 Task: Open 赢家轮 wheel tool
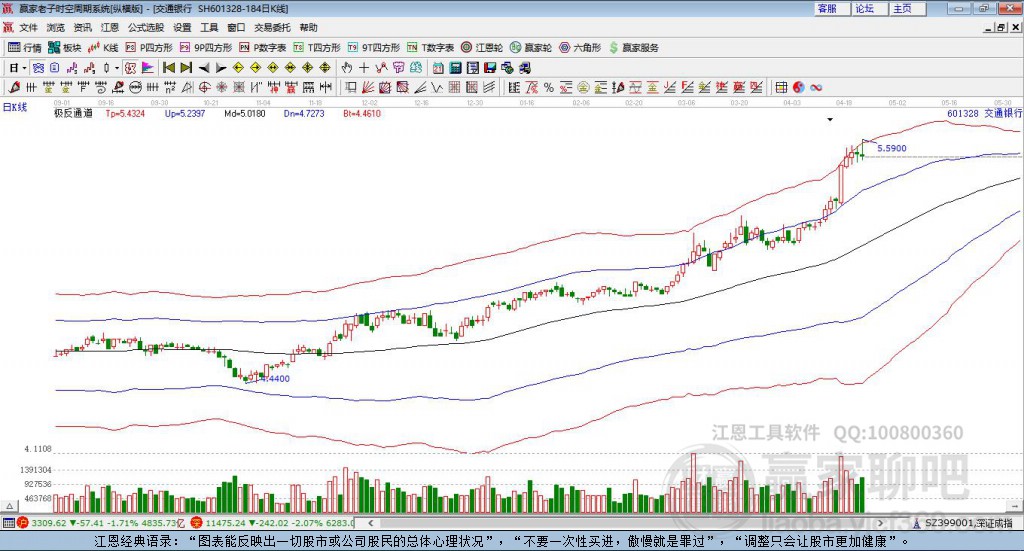pos(531,48)
